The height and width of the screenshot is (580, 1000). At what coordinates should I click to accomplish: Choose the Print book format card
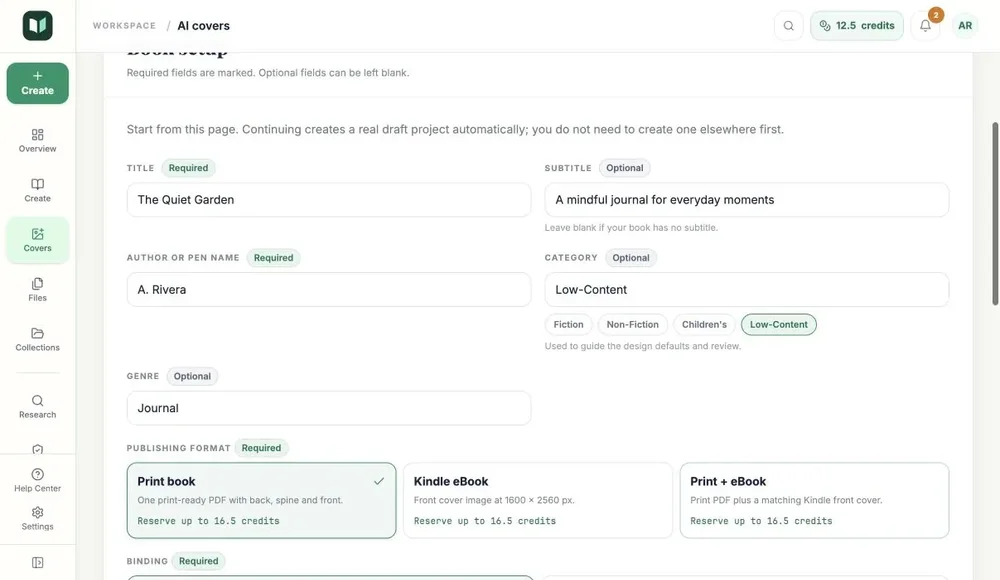(x=261, y=500)
